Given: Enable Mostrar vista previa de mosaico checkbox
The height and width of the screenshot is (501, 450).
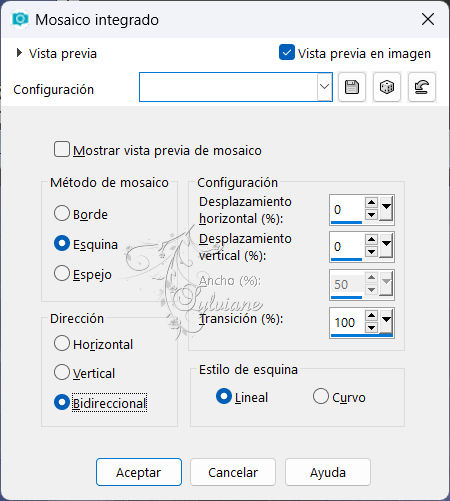Looking at the screenshot, I should coord(62,149).
